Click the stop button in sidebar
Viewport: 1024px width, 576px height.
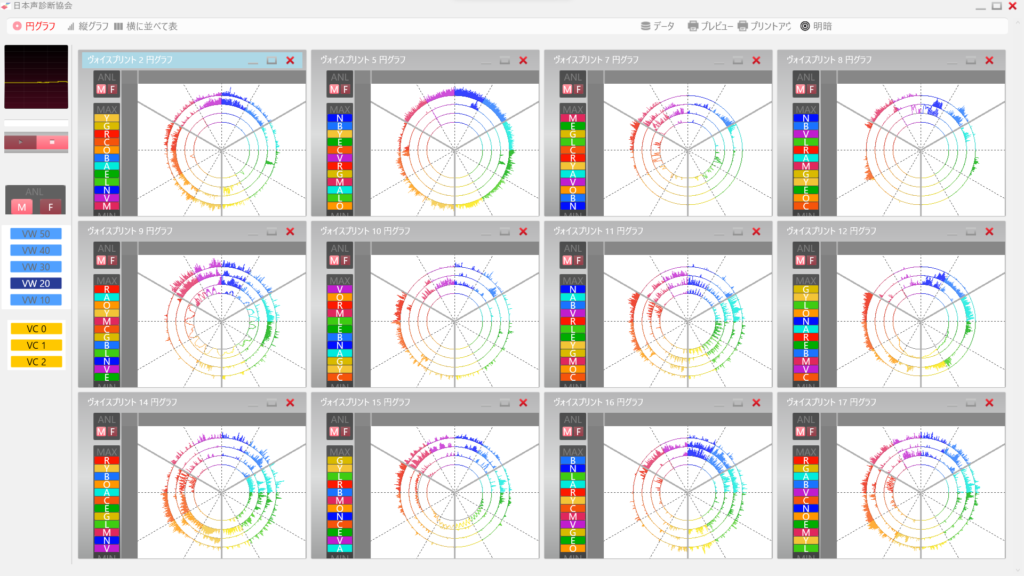[x=52, y=142]
